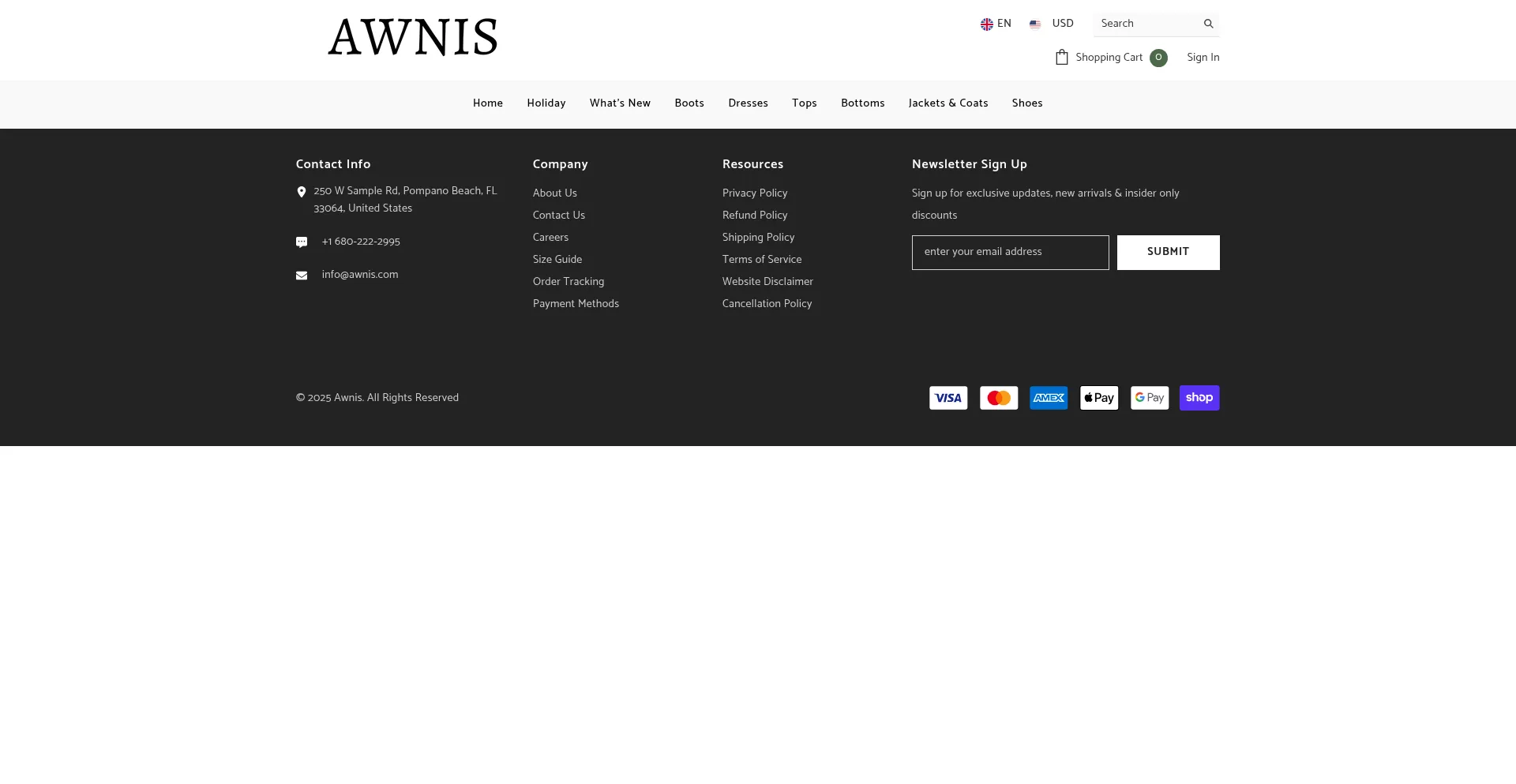Click inside the Search input box
The image size is (1516, 784).
point(1145,24)
